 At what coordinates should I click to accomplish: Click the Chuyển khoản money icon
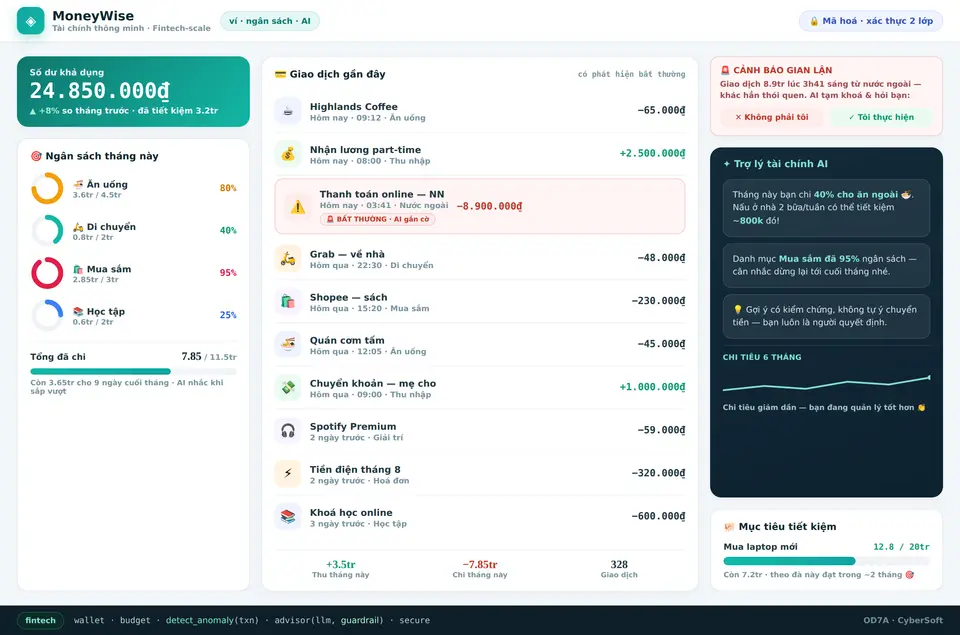288,388
